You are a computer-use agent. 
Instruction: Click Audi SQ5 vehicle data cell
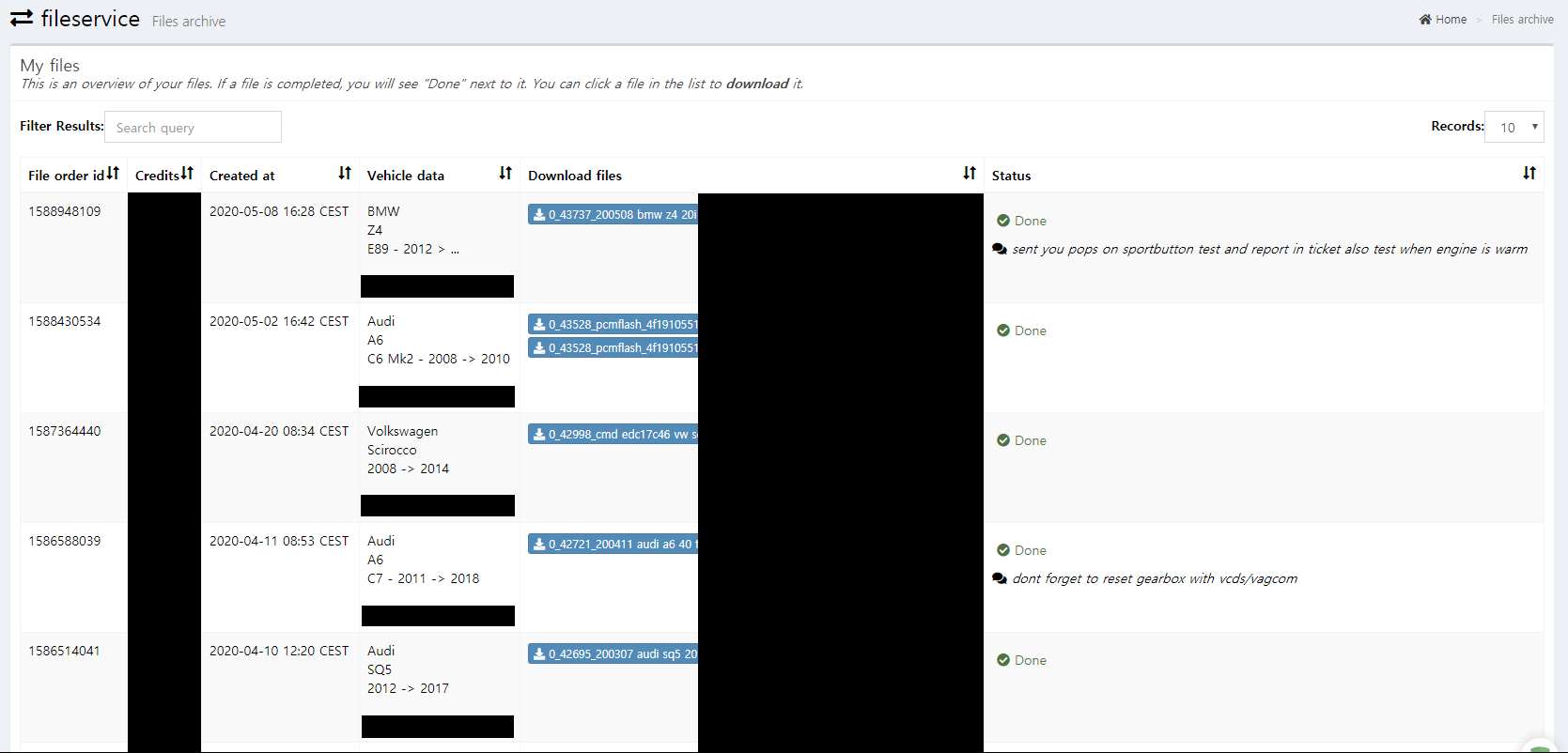coord(439,687)
